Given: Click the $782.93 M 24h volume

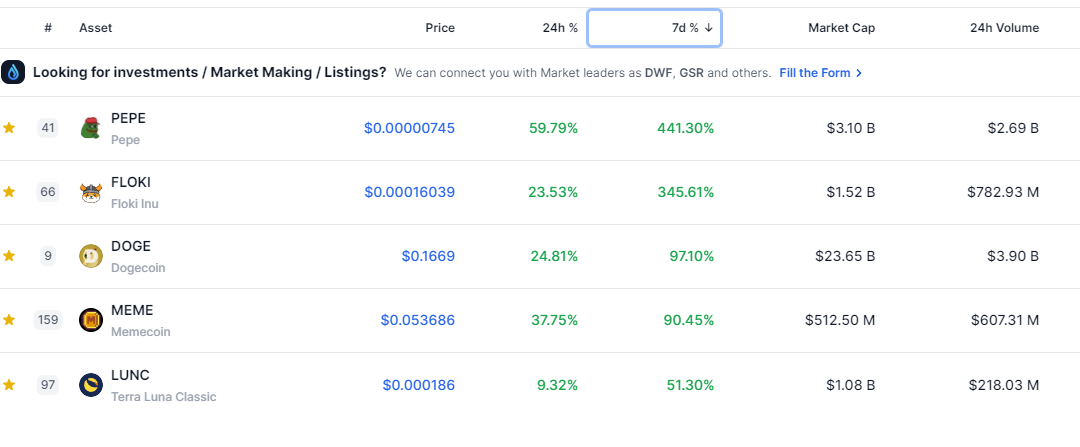Looking at the screenshot, I should click(1003, 192).
